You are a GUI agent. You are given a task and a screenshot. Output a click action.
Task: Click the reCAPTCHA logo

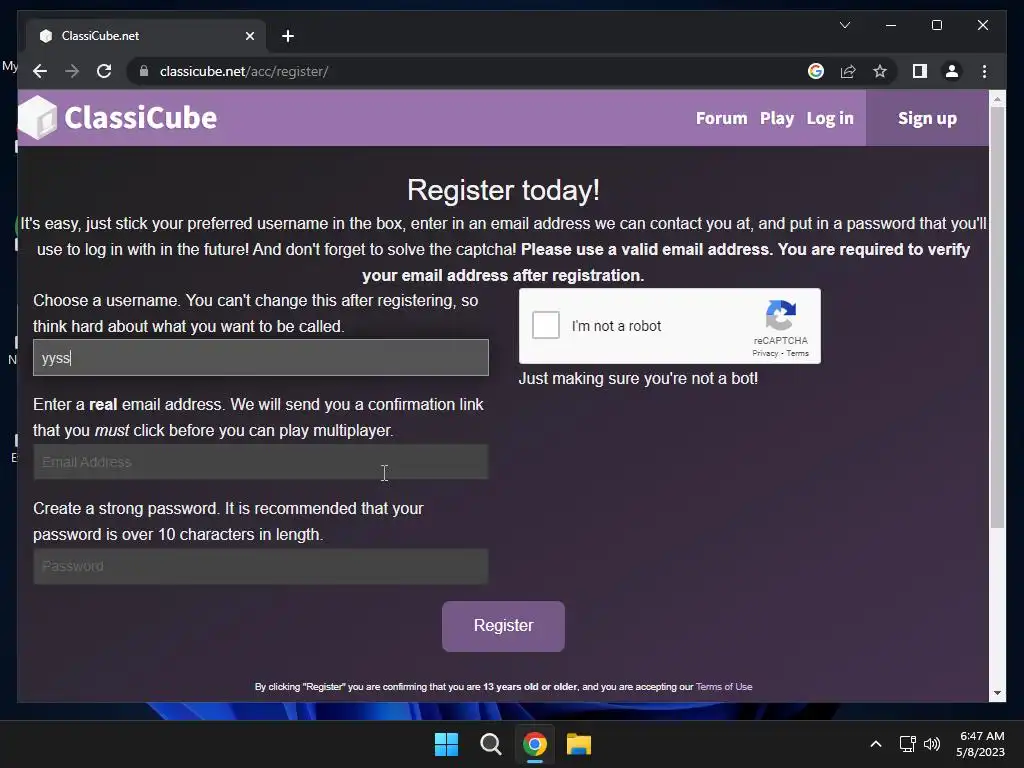(781, 316)
